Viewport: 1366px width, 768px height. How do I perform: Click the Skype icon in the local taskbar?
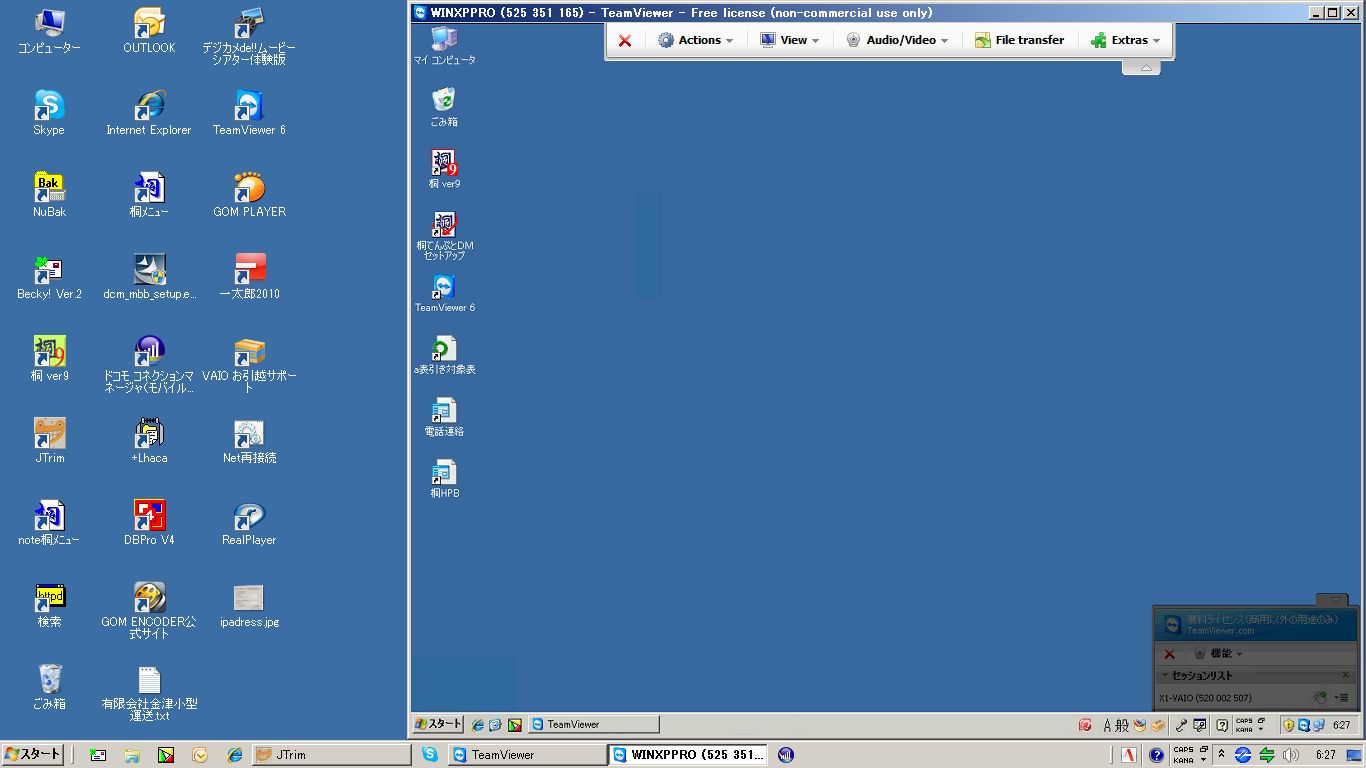tap(430, 755)
